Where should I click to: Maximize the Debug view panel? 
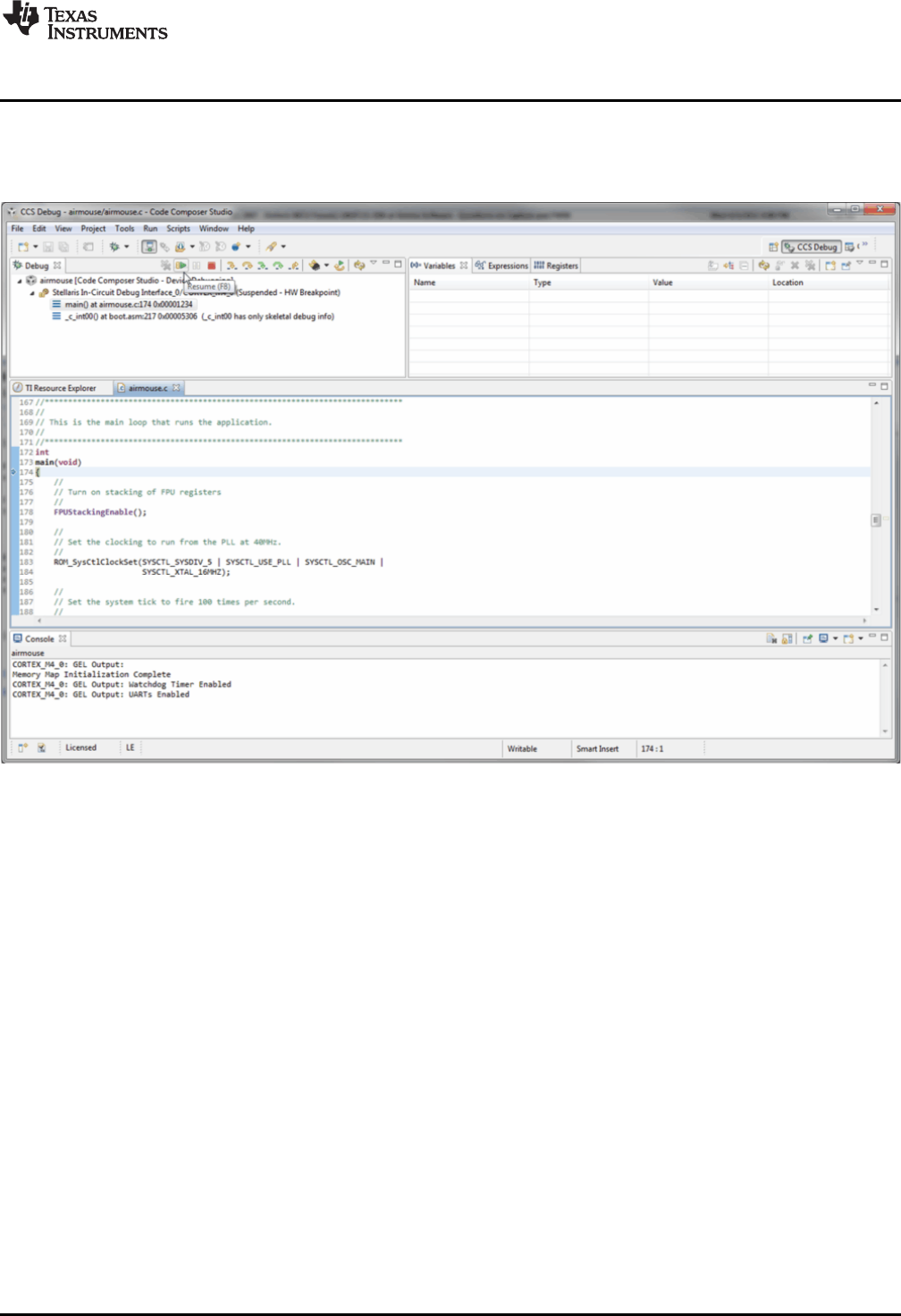pos(398,264)
